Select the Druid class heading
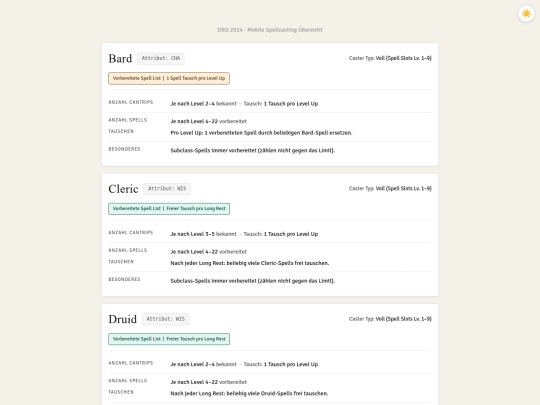Viewport: 540px width, 405px height. tap(123, 319)
